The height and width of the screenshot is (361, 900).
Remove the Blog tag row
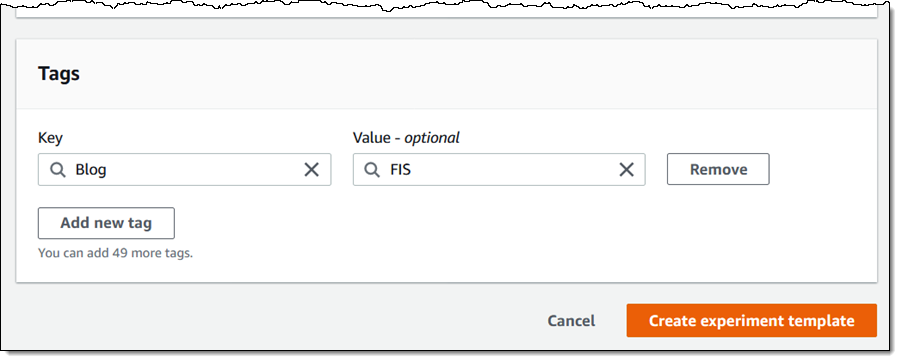coord(718,169)
